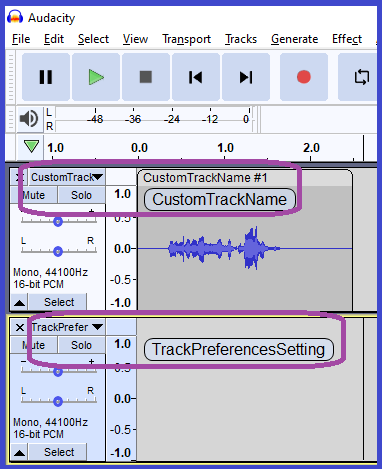Click Select button on the first track
This screenshot has height=469, width=382.
point(59,302)
